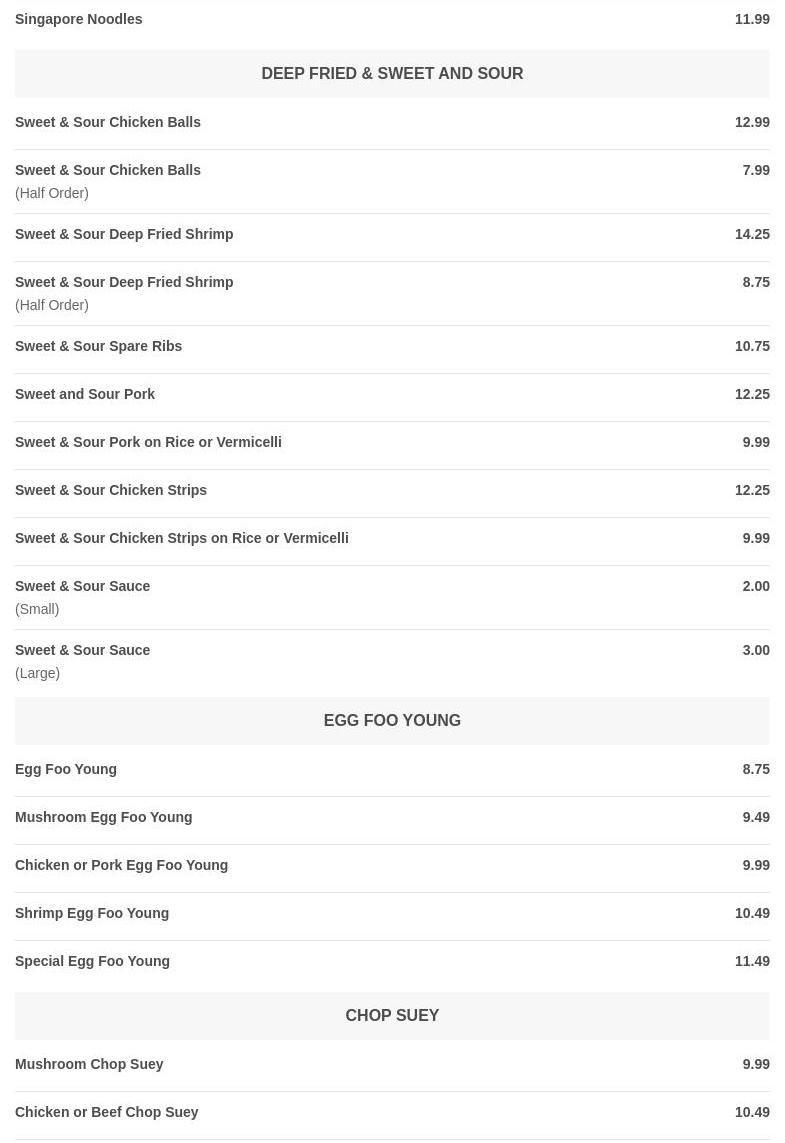This screenshot has width=785, height=1143.
Task: Choose Mushroom Egg Foo Young
Action: [x=104, y=817]
